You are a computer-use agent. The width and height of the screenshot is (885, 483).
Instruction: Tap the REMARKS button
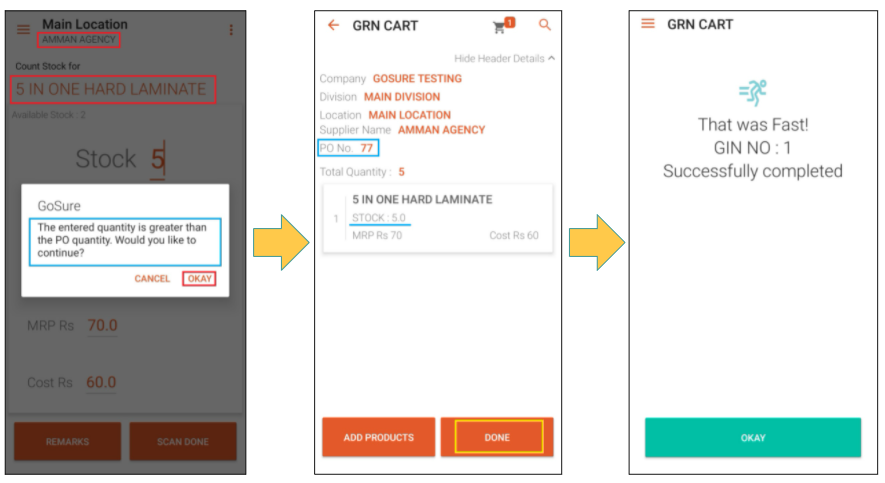tap(68, 441)
